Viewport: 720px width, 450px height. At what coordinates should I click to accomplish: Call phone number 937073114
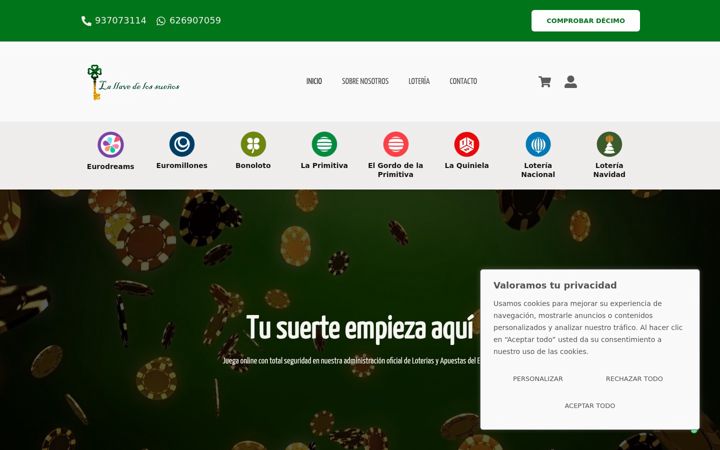click(x=120, y=21)
